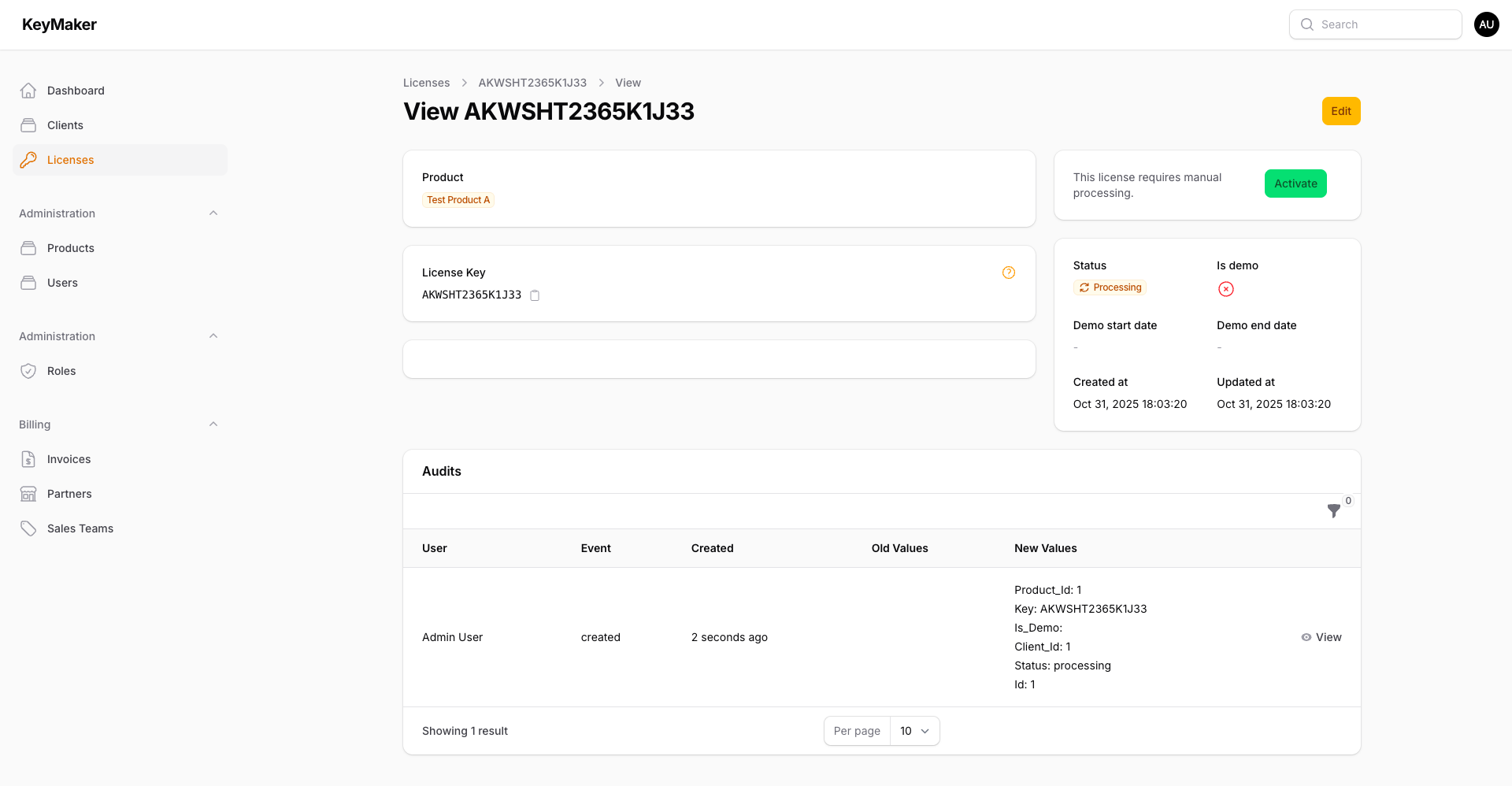Go to Licenses in the breadcrumb
Screen dimensions: 1512x786
pyautogui.click(x=426, y=82)
